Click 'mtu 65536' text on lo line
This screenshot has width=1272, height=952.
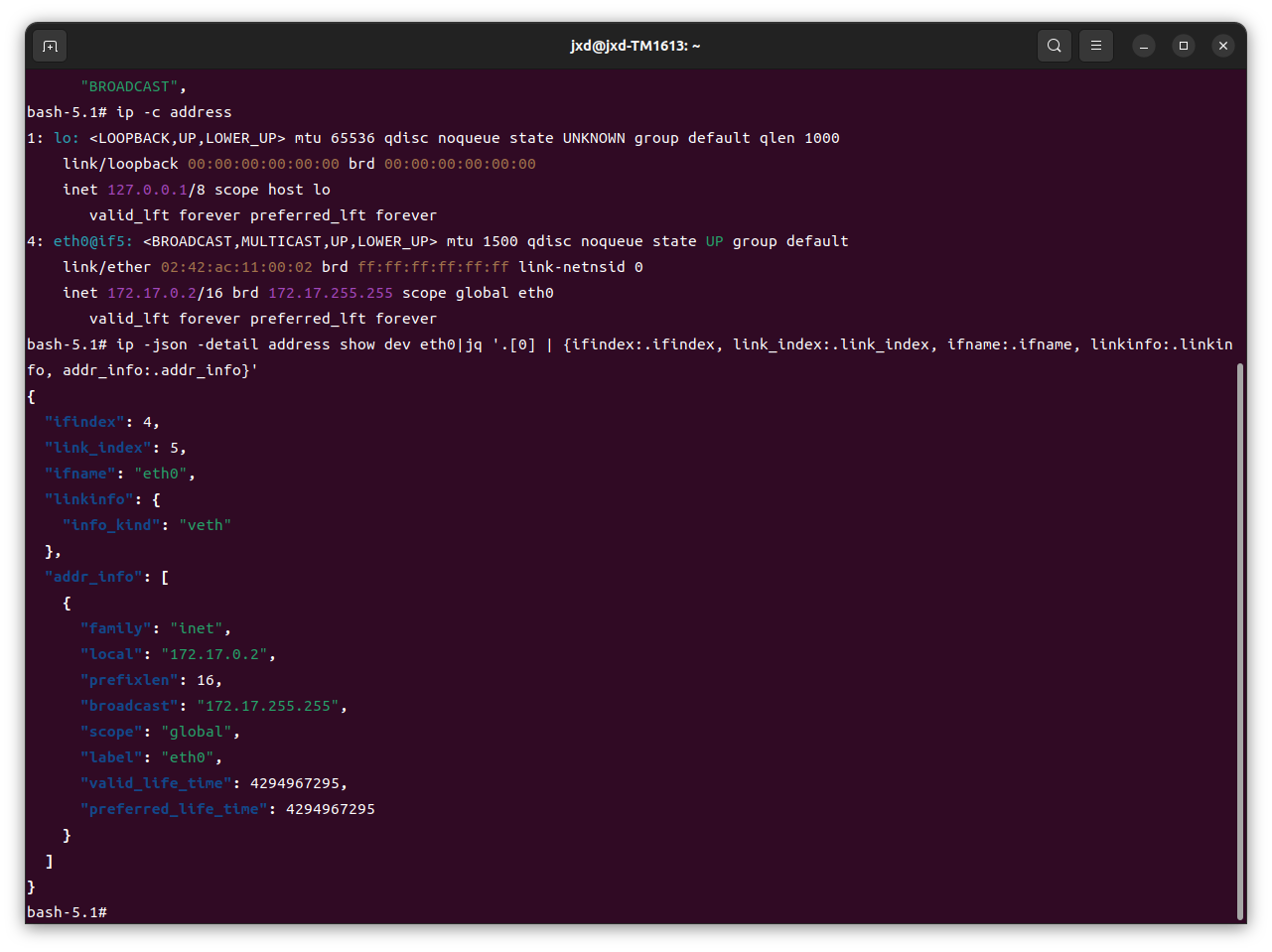(335, 138)
